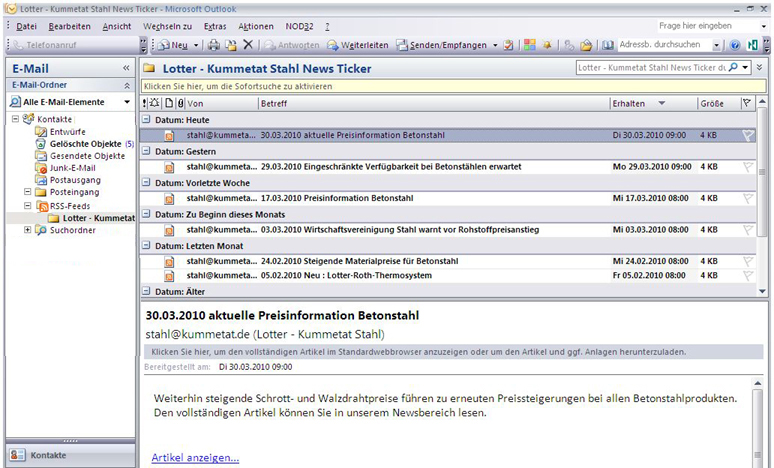
Task: Click the Kontakte button at pane bottom
Action: click(x=70, y=455)
